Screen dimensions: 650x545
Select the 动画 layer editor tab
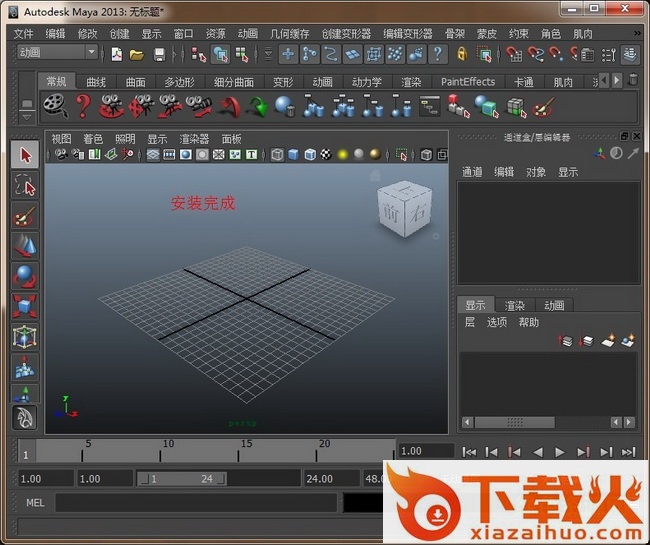[554, 305]
